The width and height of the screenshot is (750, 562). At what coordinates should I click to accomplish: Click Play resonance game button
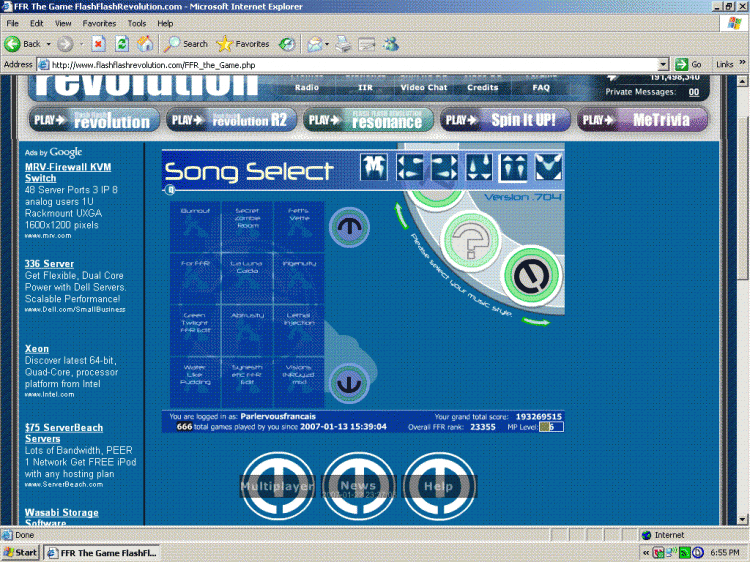(x=368, y=120)
